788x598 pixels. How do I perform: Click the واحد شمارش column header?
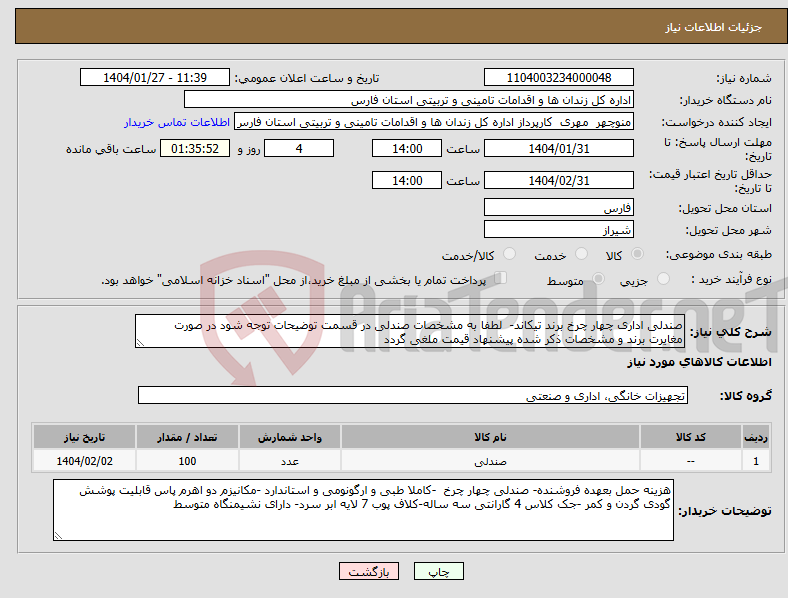(x=290, y=437)
